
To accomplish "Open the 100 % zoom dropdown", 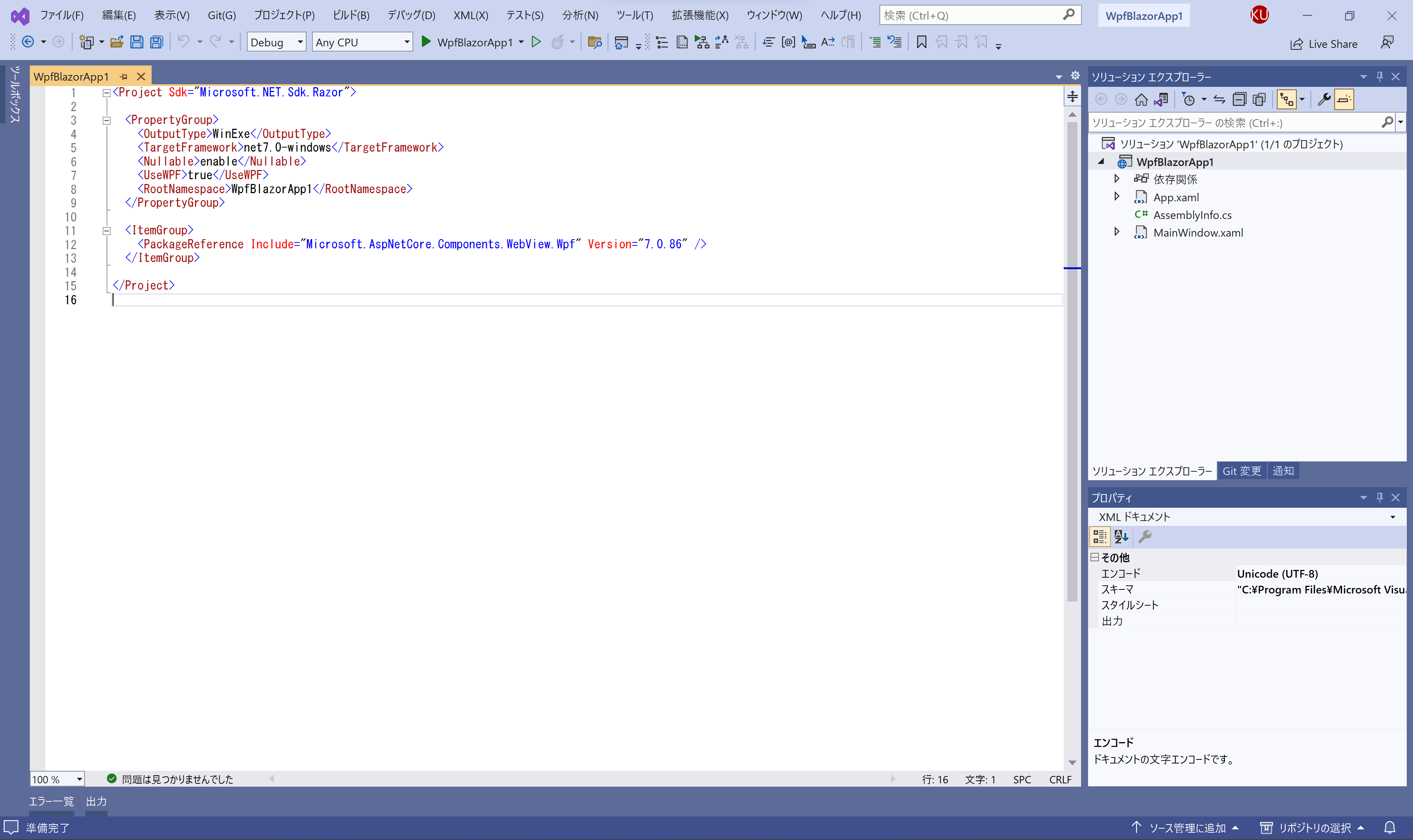I will coord(57,779).
